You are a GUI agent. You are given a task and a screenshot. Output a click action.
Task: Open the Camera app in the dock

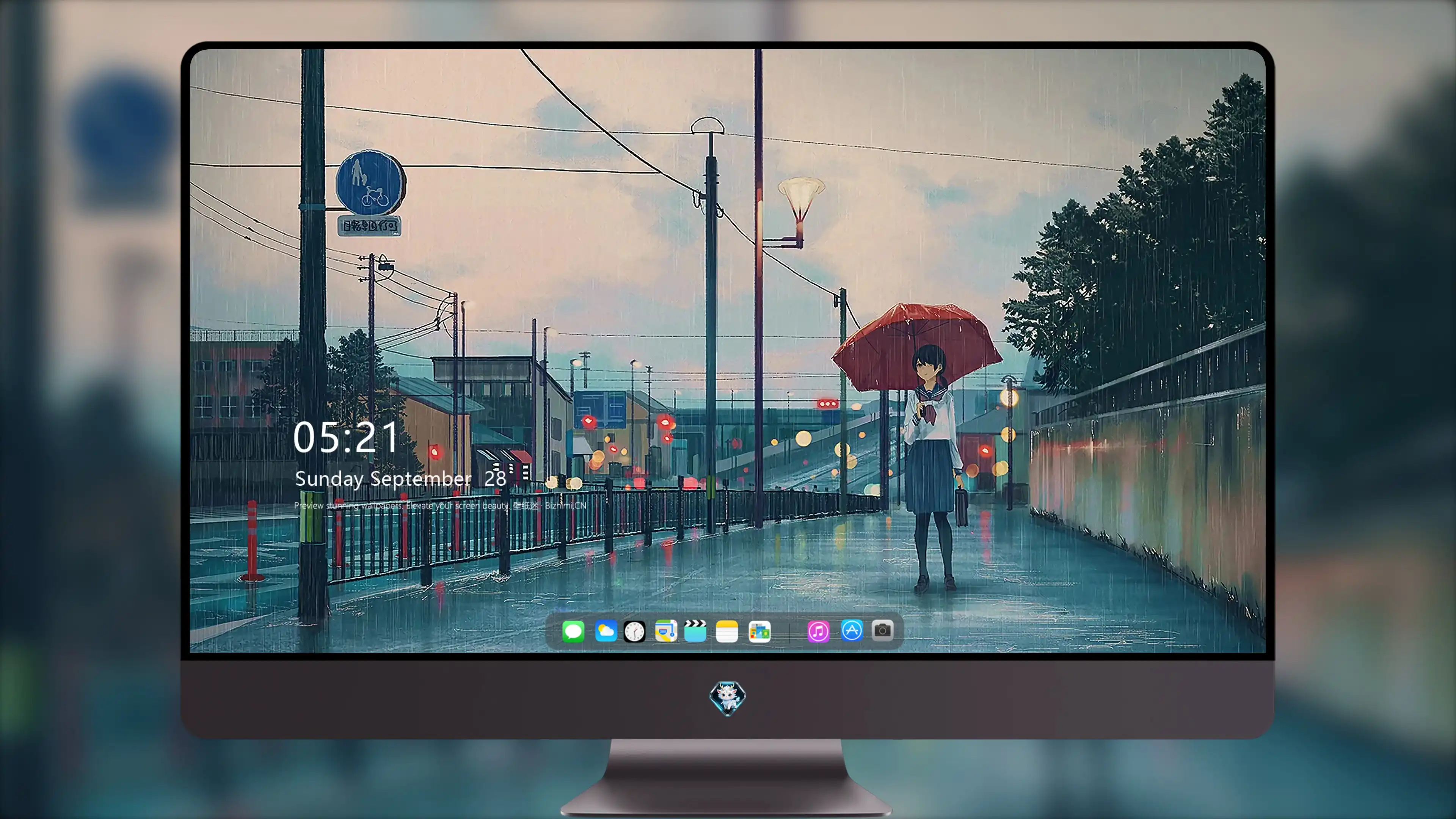(882, 630)
